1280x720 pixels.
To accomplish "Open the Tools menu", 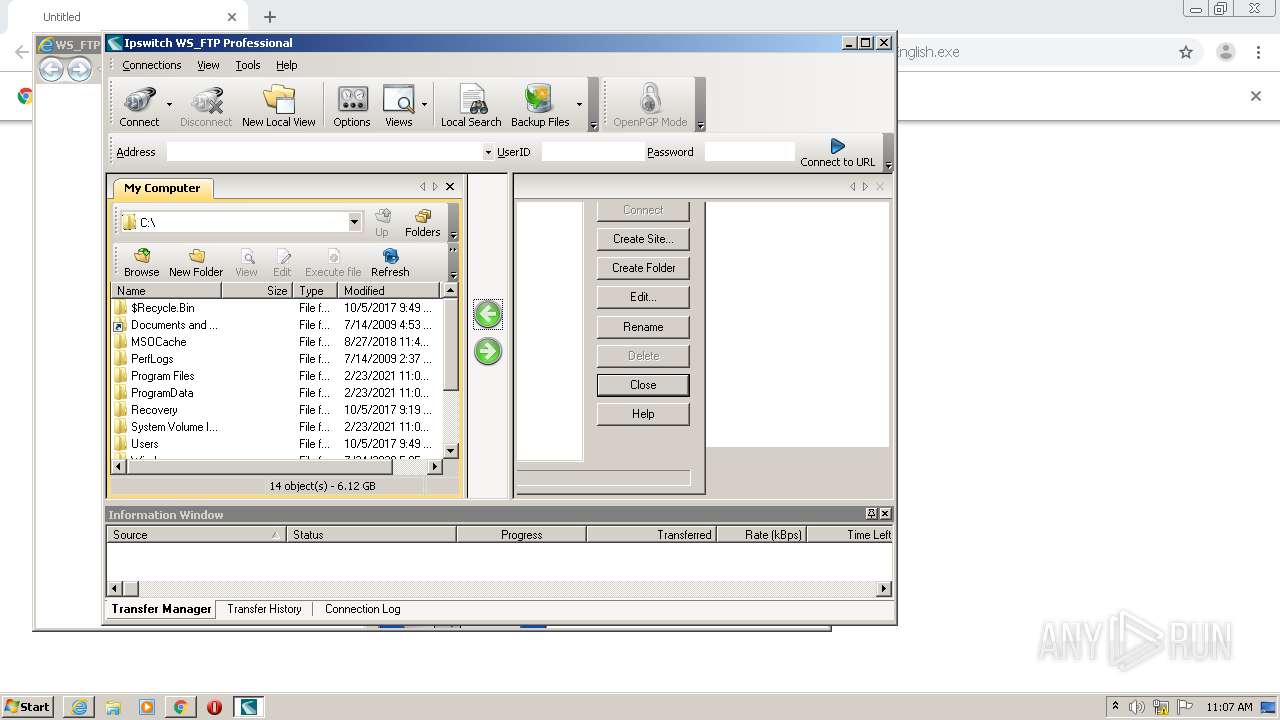I will (x=248, y=65).
